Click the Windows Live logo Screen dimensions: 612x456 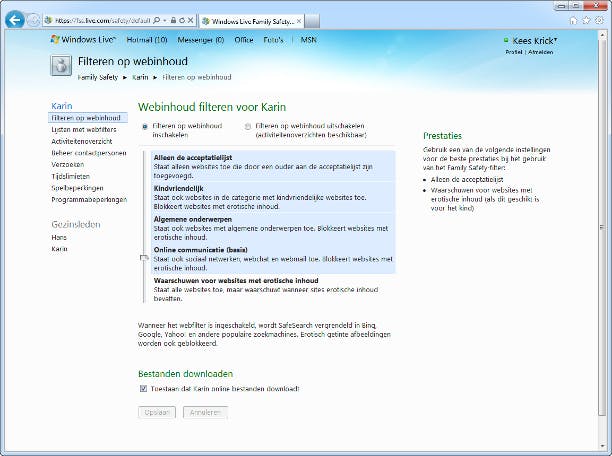tap(83, 39)
